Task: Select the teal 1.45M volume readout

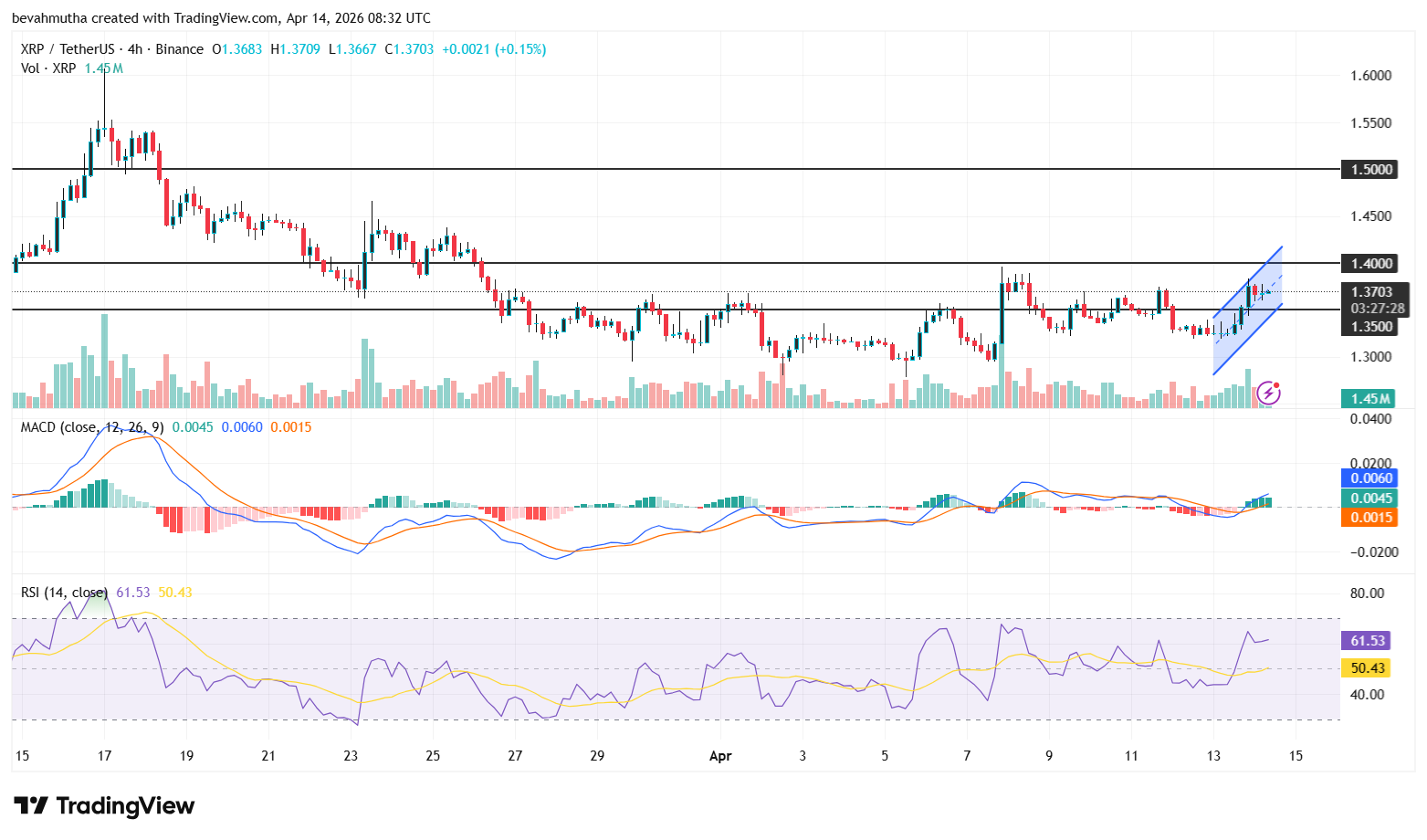Action: (x=1369, y=399)
